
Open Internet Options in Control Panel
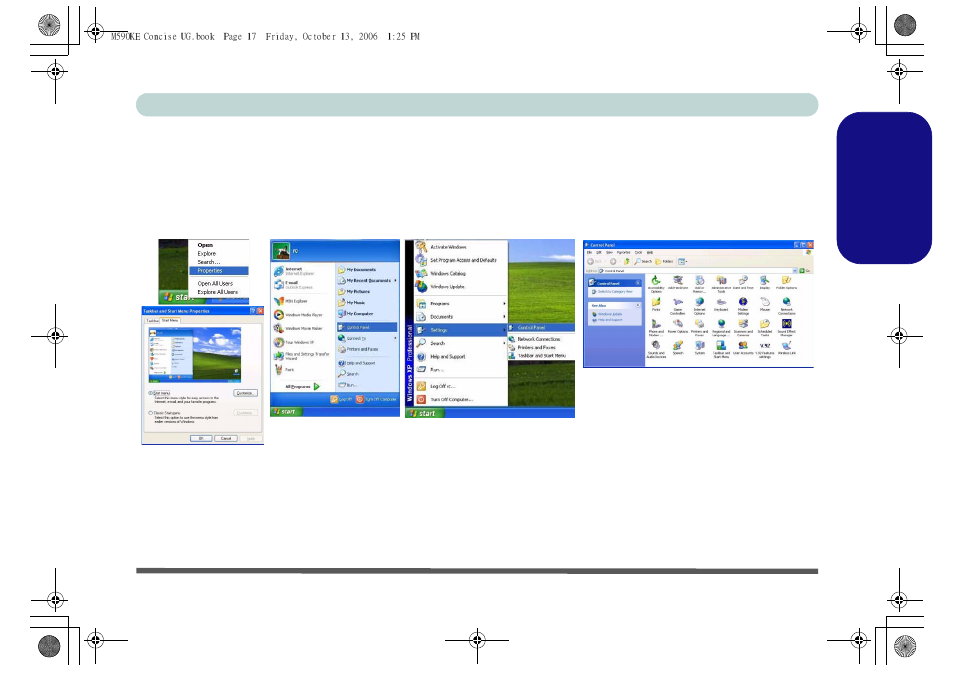700,305
